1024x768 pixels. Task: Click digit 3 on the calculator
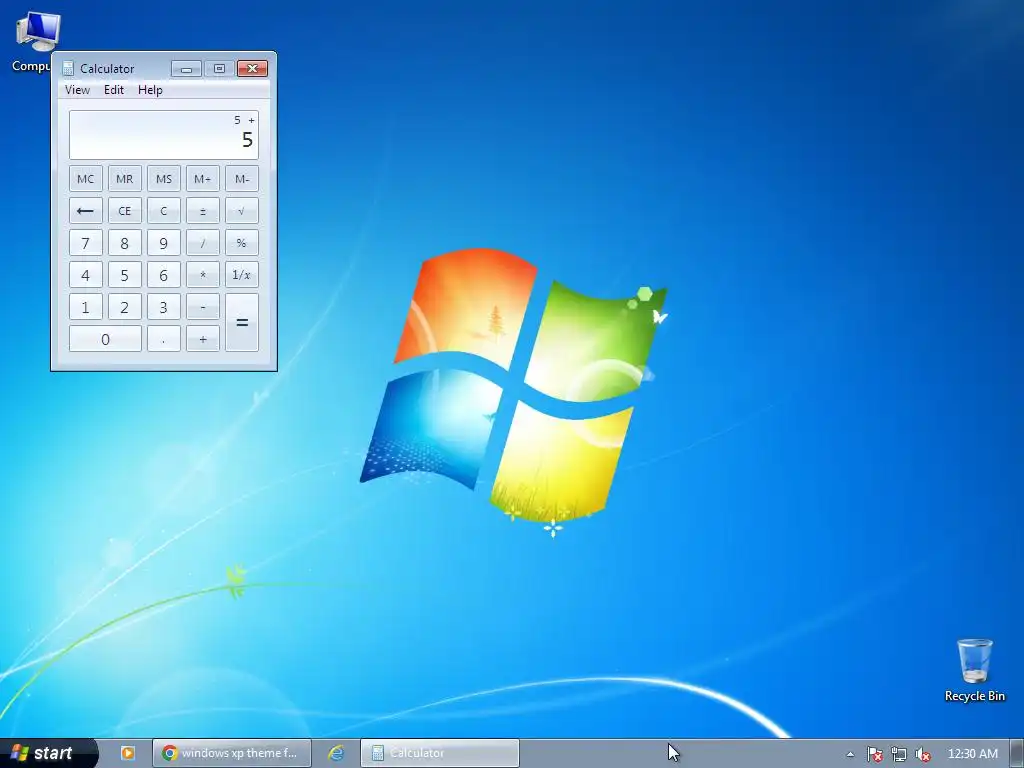[x=164, y=307]
